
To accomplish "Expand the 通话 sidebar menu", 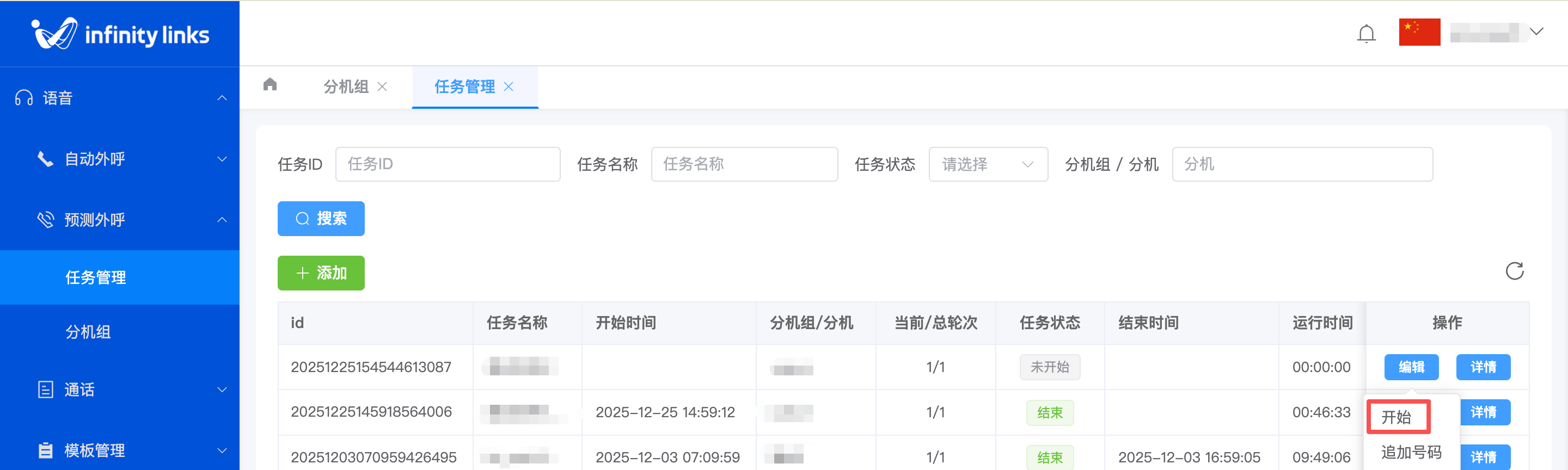I will [x=222, y=389].
